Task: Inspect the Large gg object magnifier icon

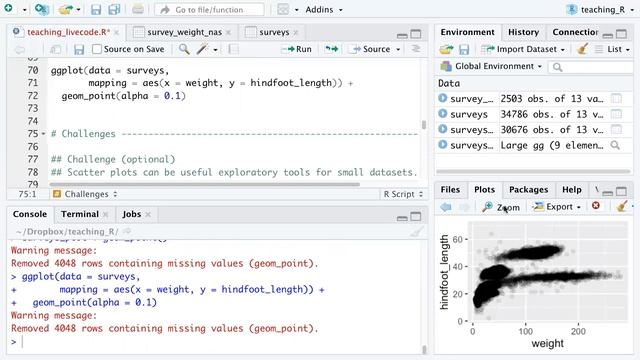Action: (615, 145)
